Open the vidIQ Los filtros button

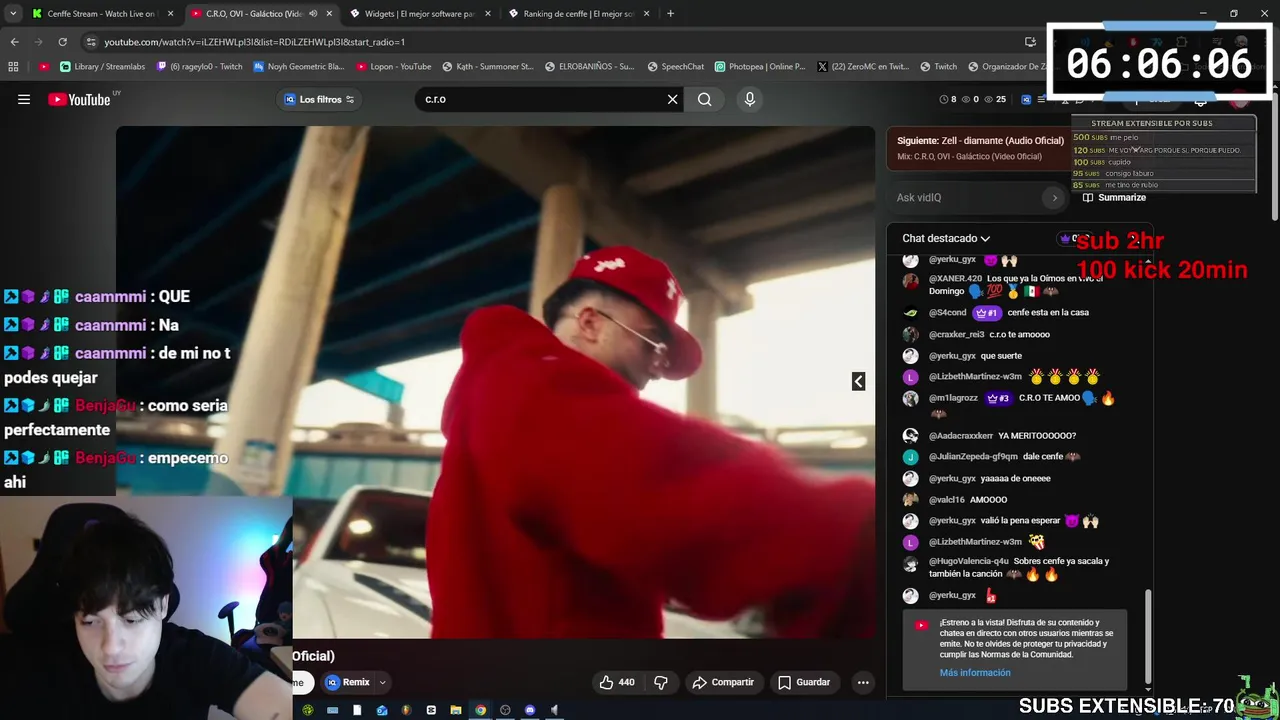320,99
